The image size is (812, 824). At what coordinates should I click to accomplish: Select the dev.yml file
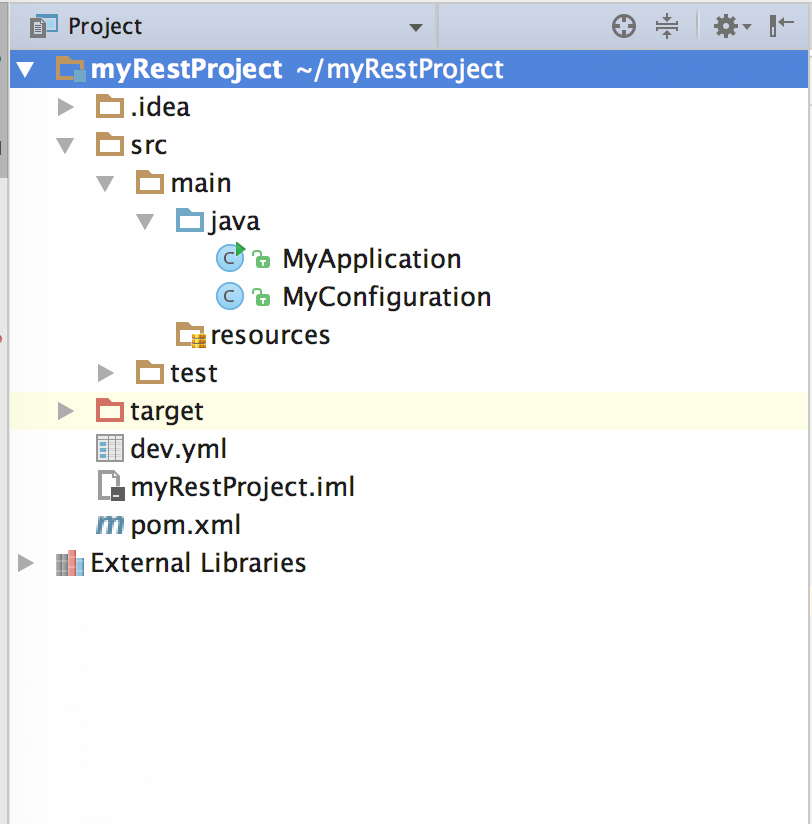point(178,449)
